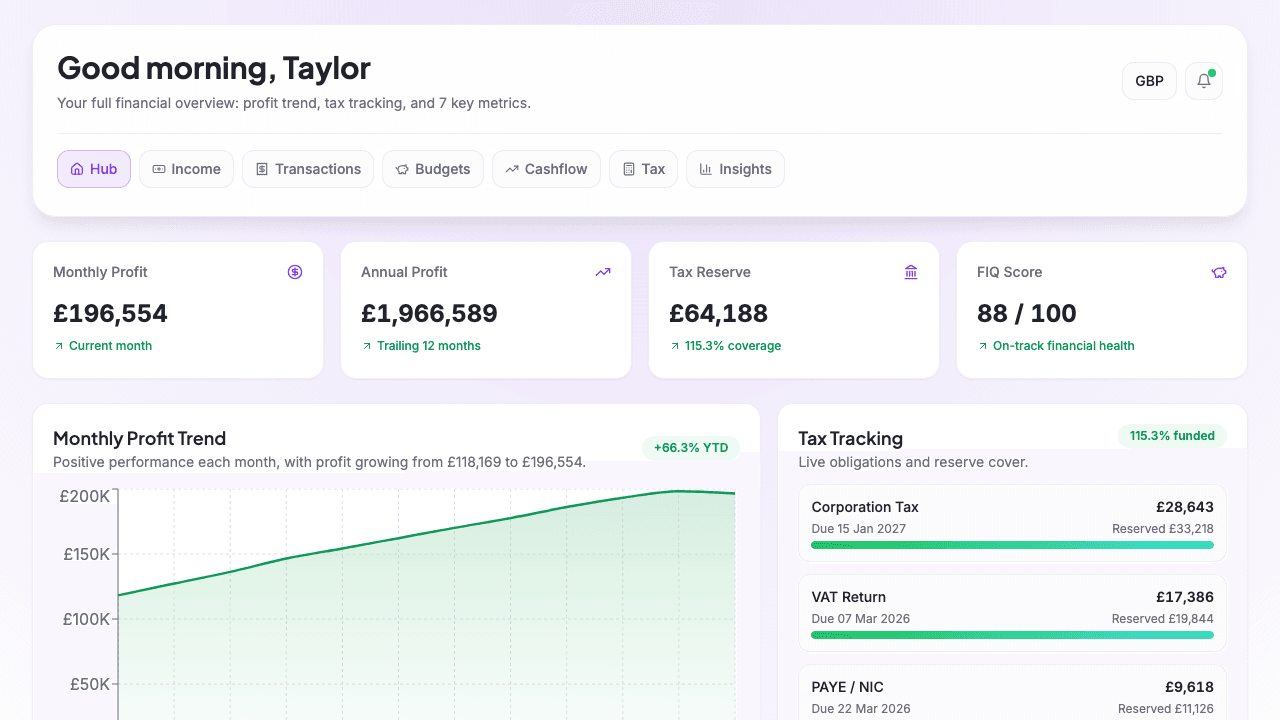
Task: Open the Cashflow tab
Action: [546, 169]
